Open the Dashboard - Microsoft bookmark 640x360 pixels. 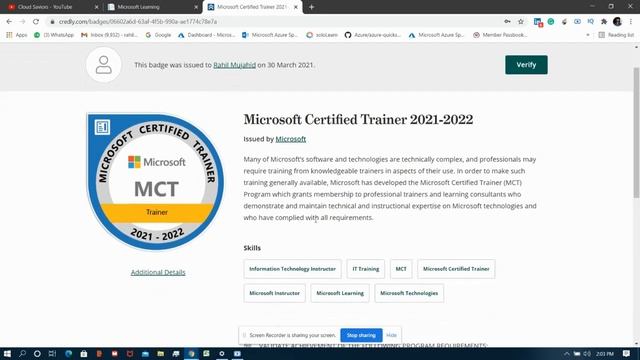click(x=207, y=35)
